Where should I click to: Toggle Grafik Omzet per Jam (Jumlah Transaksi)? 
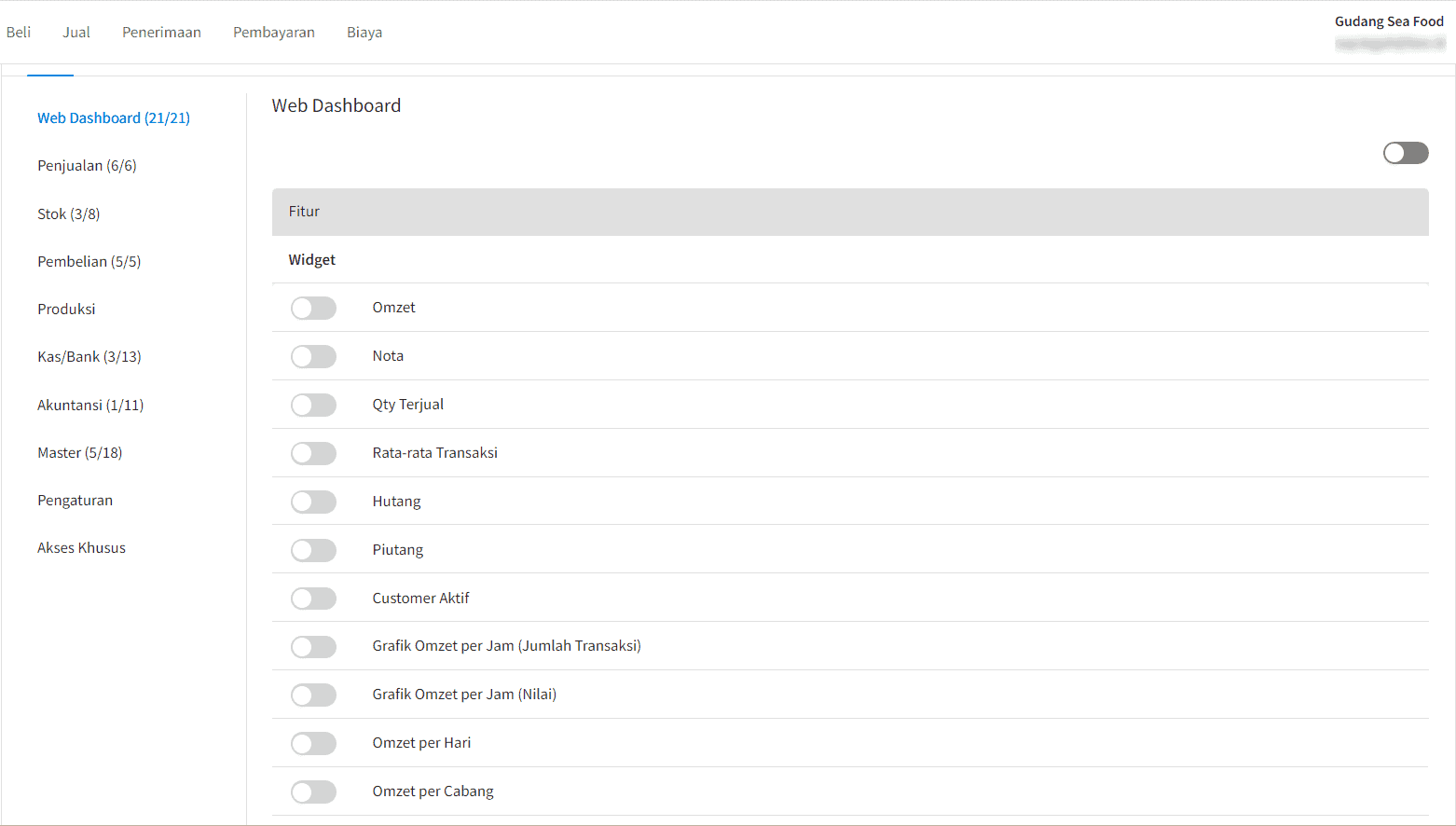click(x=313, y=647)
